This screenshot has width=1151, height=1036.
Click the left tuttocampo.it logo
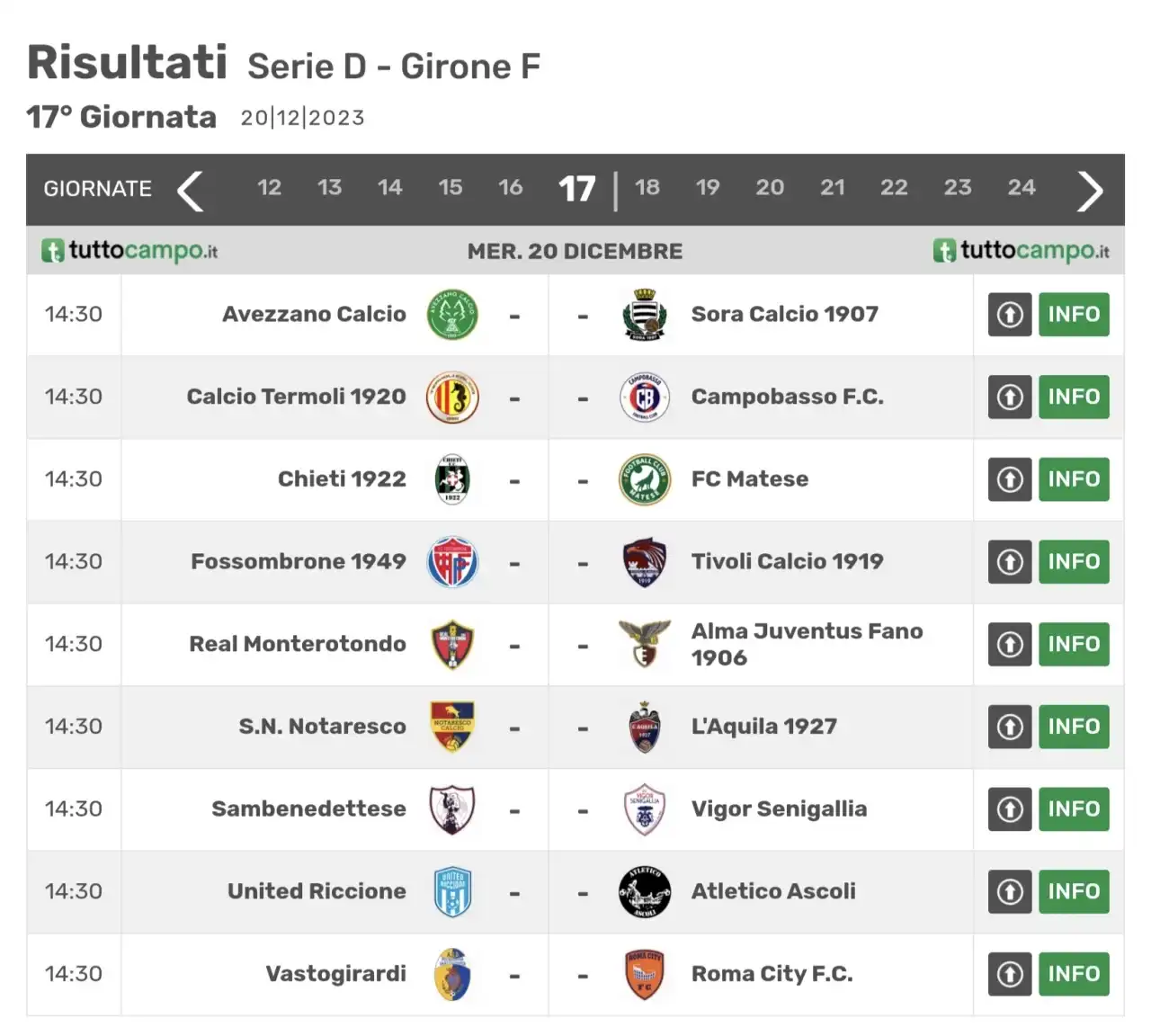129,251
